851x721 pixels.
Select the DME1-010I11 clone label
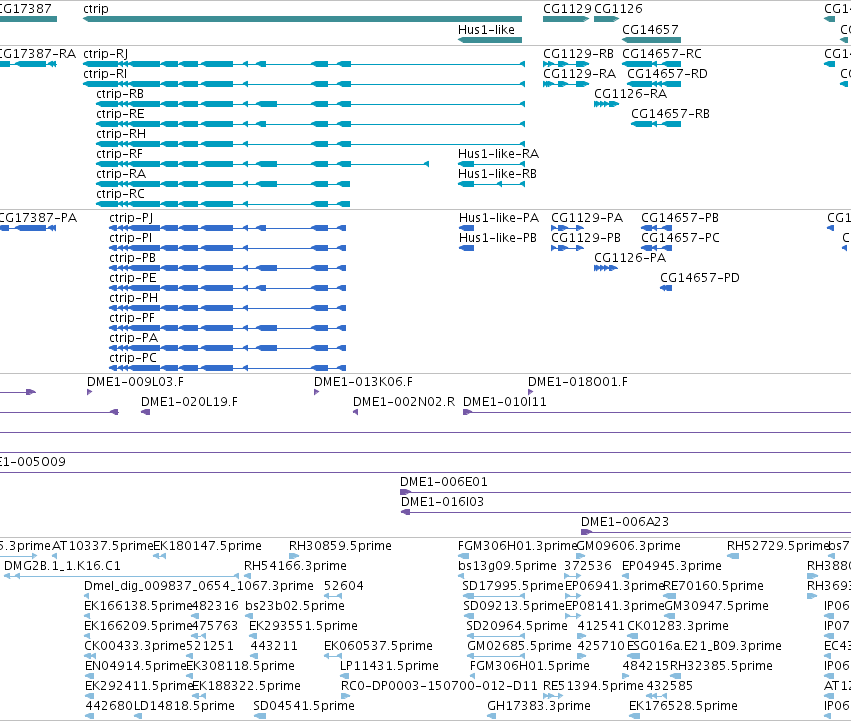coord(505,402)
